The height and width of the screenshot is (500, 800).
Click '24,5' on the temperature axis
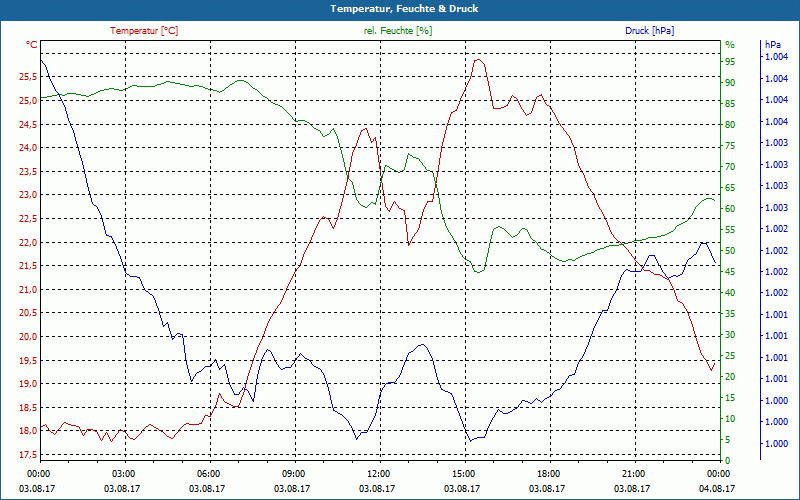(x=28, y=124)
